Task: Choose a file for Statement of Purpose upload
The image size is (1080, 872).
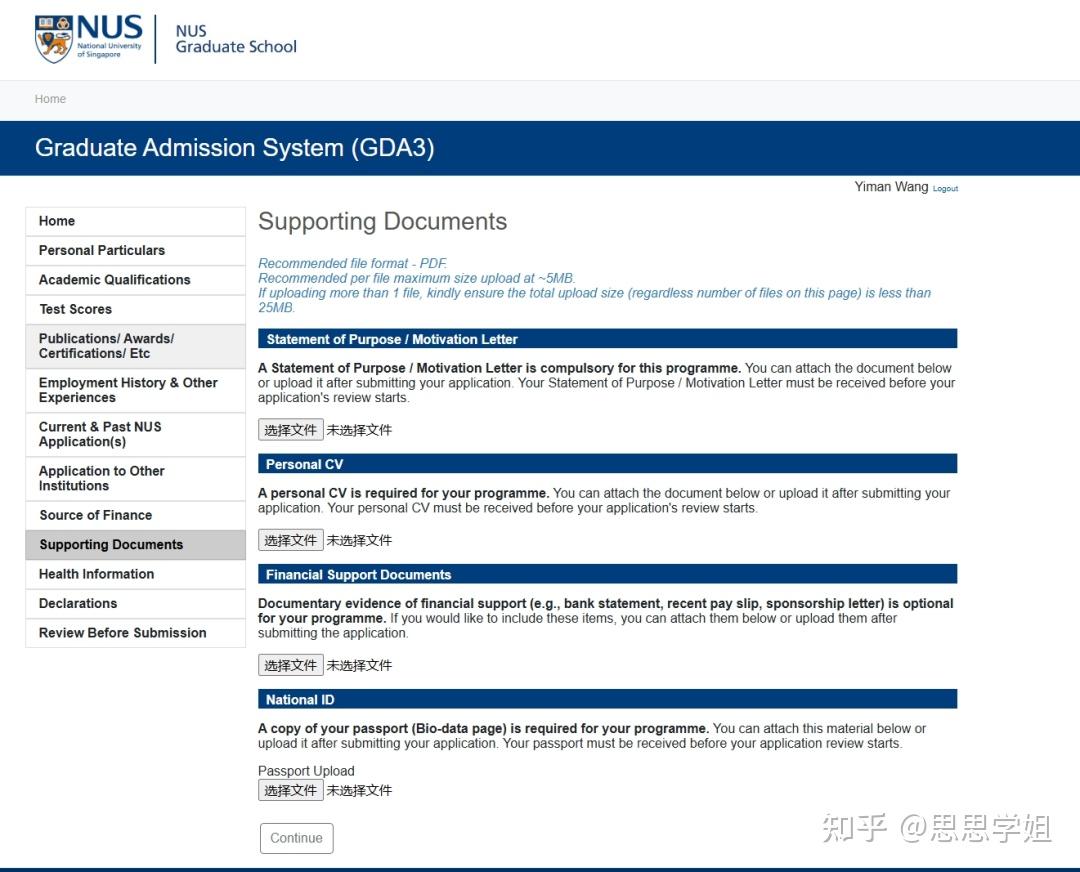Action: [290, 429]
